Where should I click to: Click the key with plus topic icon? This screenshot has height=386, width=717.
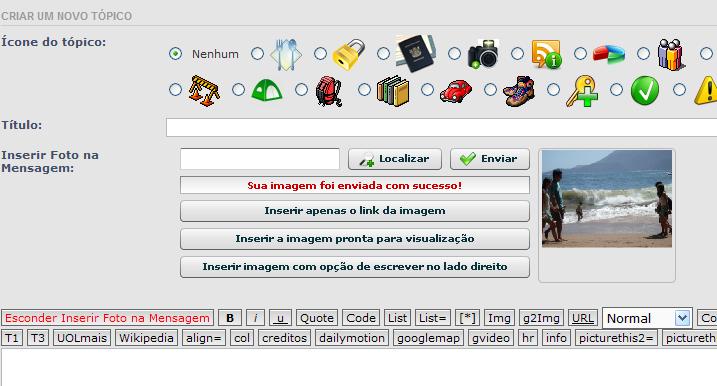click(582, 91)
